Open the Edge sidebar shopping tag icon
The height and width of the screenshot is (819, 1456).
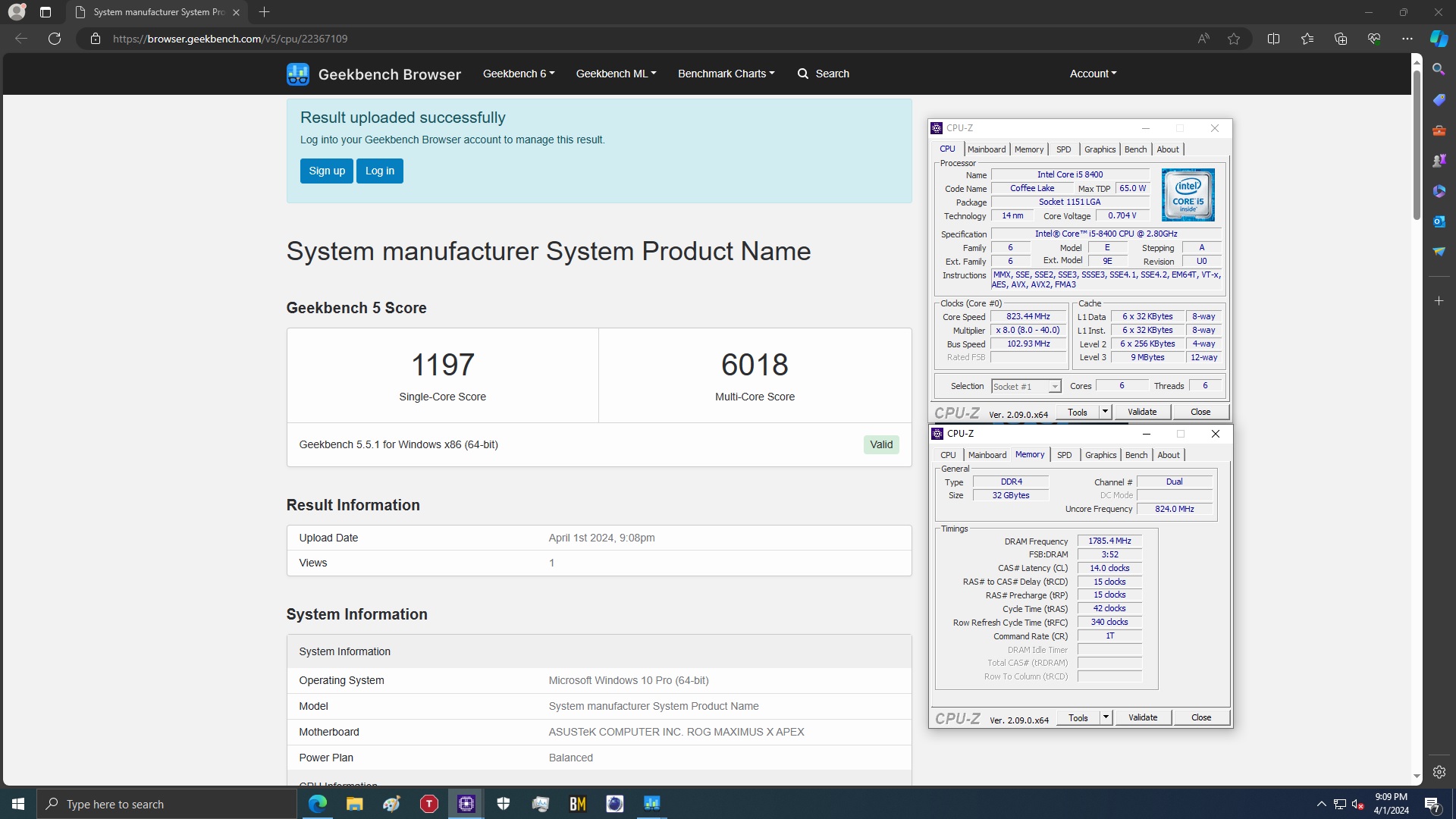pos(1439,99)
